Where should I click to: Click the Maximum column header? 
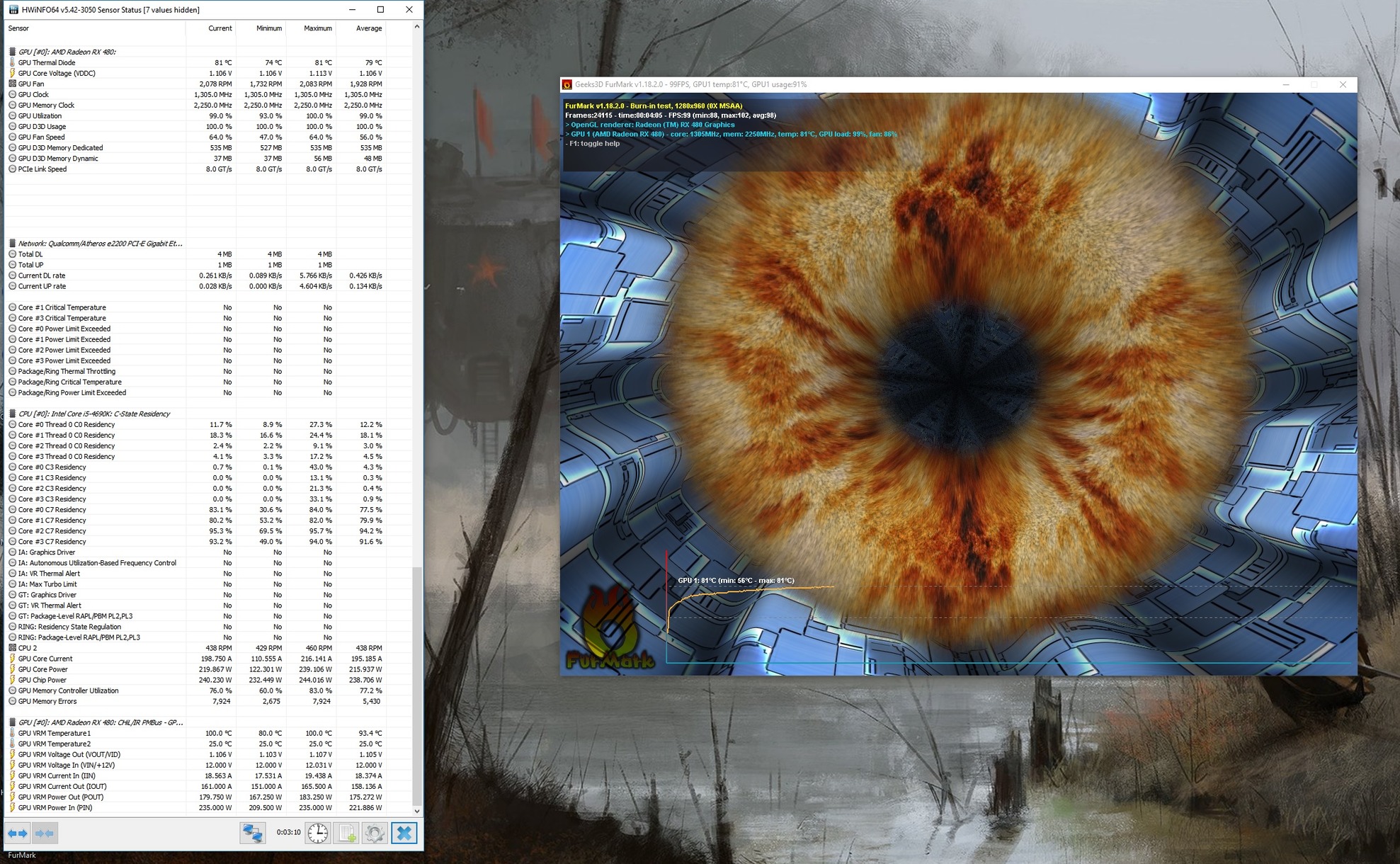(x=311, y=28)
